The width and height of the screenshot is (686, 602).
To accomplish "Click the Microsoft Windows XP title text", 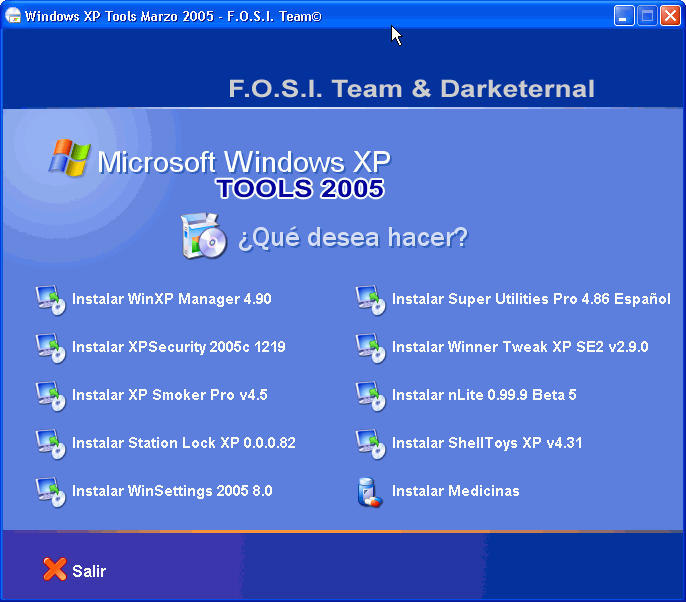I will coord(244,162).
